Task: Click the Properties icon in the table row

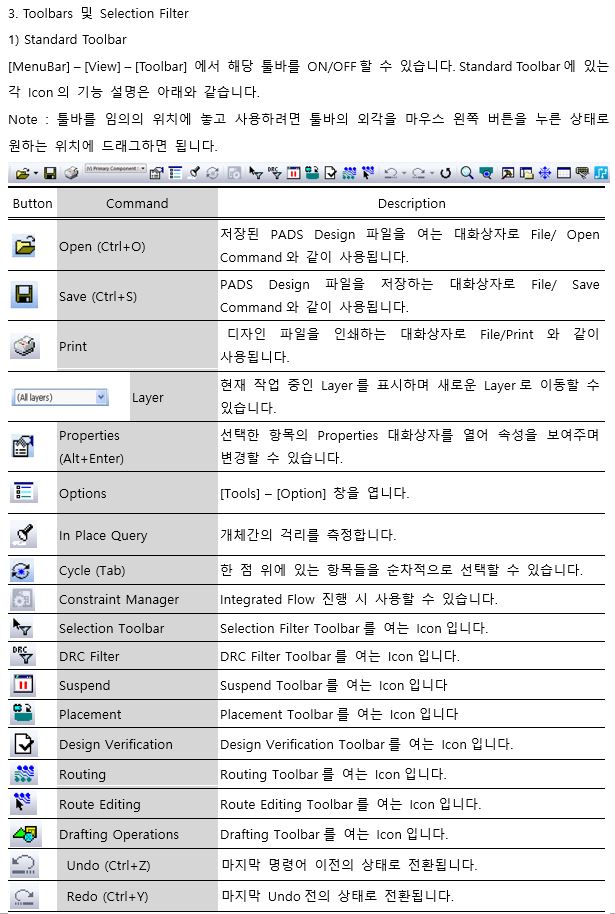Action: [23, 446]
